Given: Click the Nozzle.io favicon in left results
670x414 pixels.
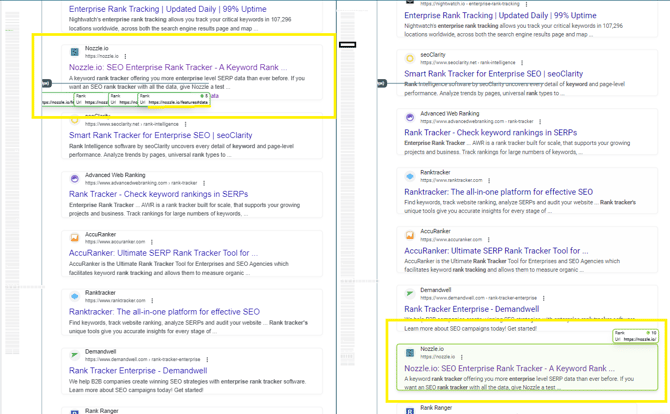Looking at the screenshot, I should (74, 52).
